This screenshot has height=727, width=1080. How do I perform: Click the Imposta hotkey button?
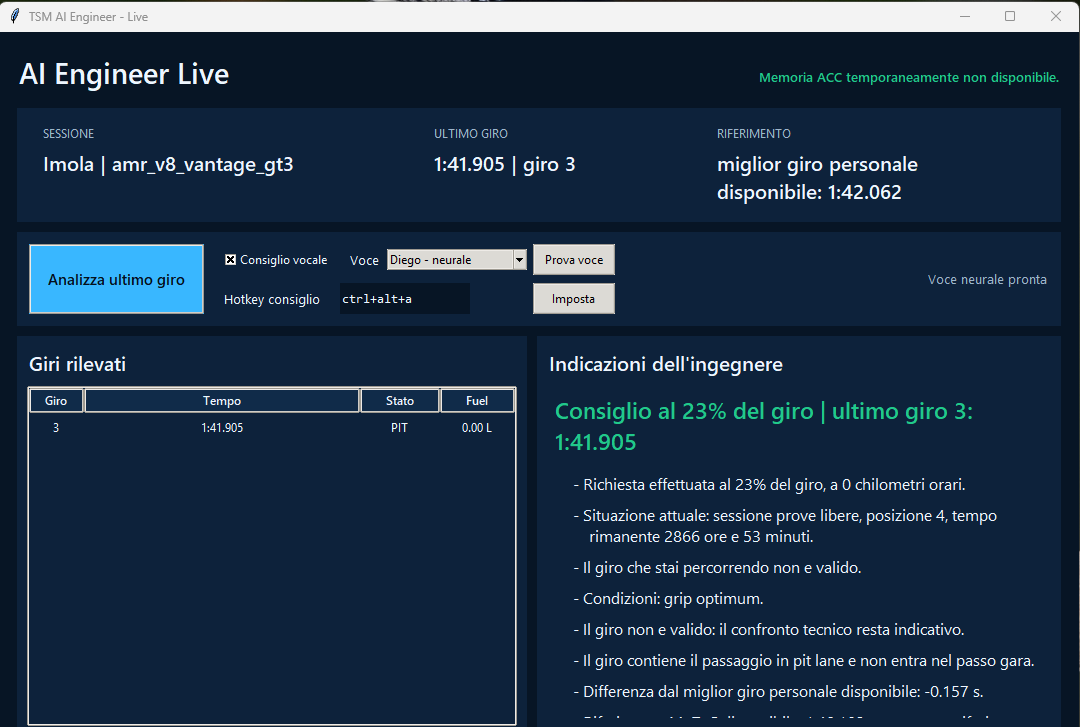pos(574,299)
